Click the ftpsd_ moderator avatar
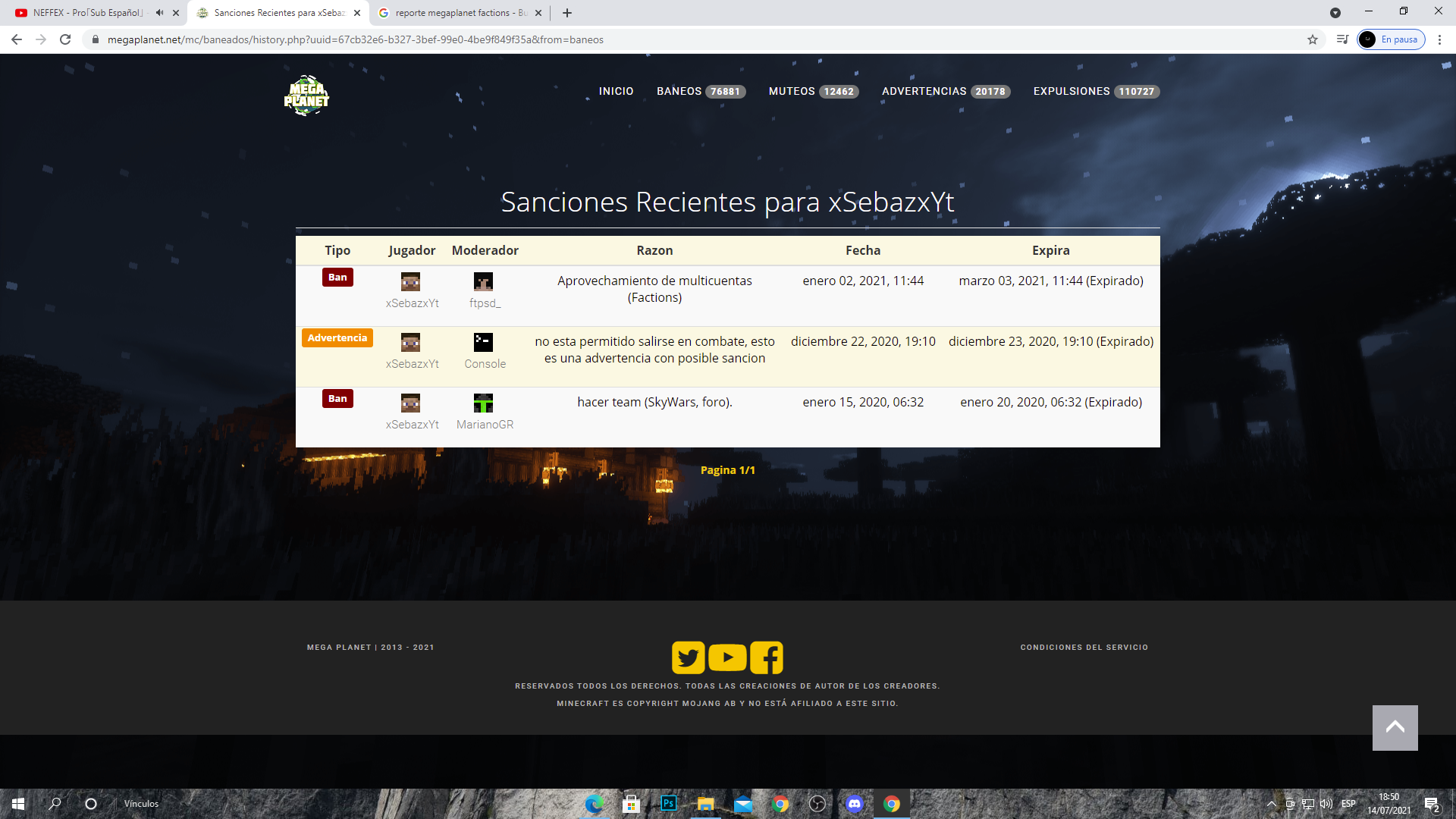The width and height of the screenshot is (1456, 819). coord(483,282)
